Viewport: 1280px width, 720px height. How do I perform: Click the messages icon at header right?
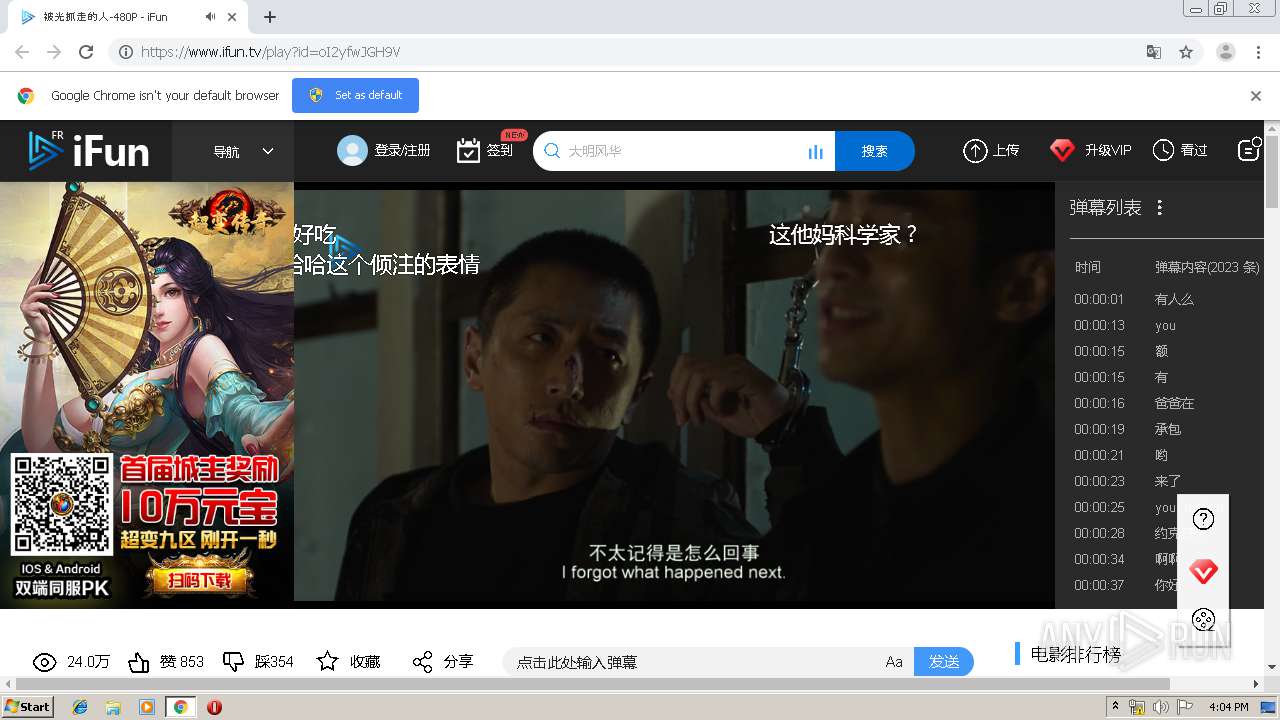click(1249, 150)
